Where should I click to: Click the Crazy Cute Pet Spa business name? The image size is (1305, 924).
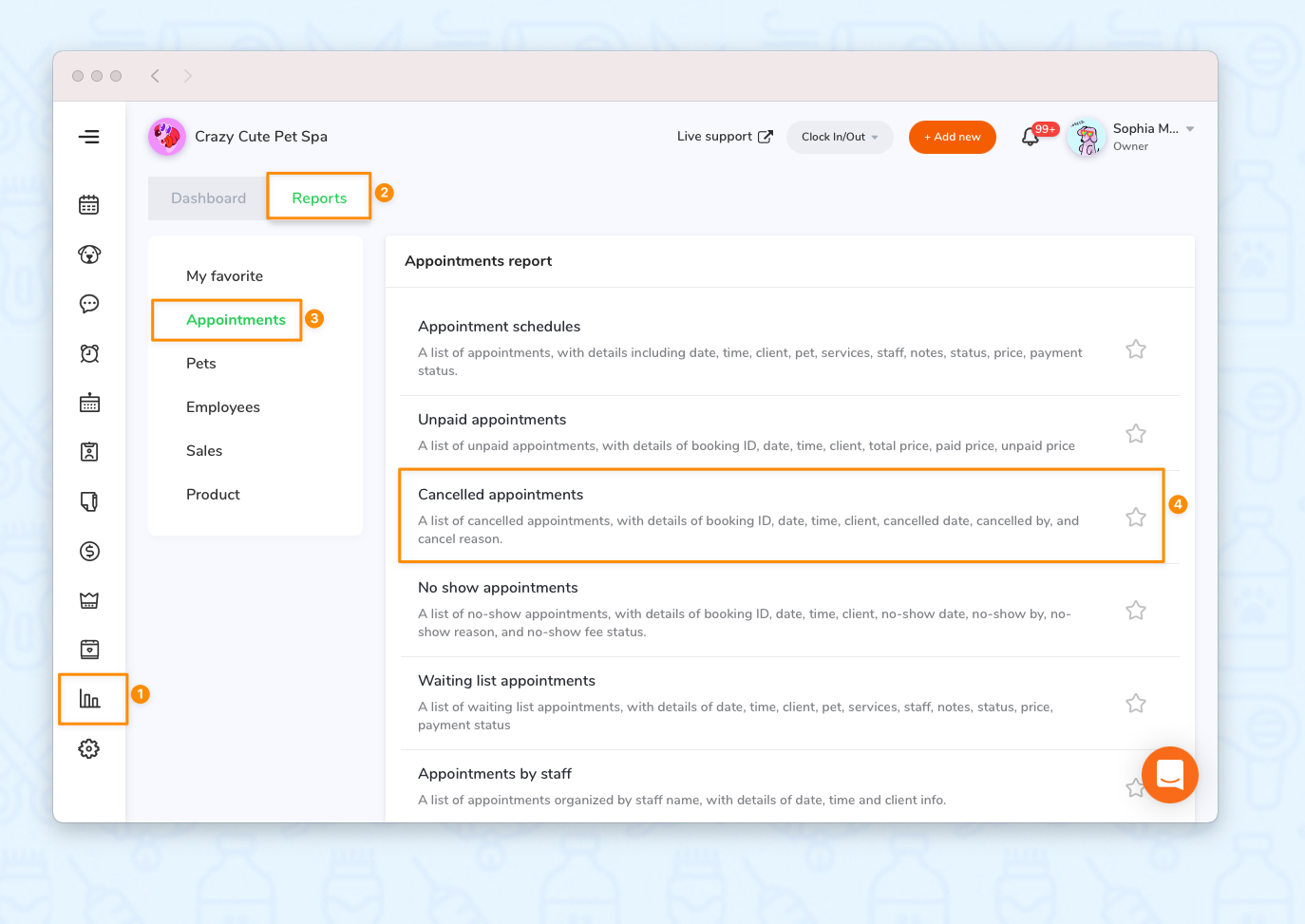(x=261, y=137)
